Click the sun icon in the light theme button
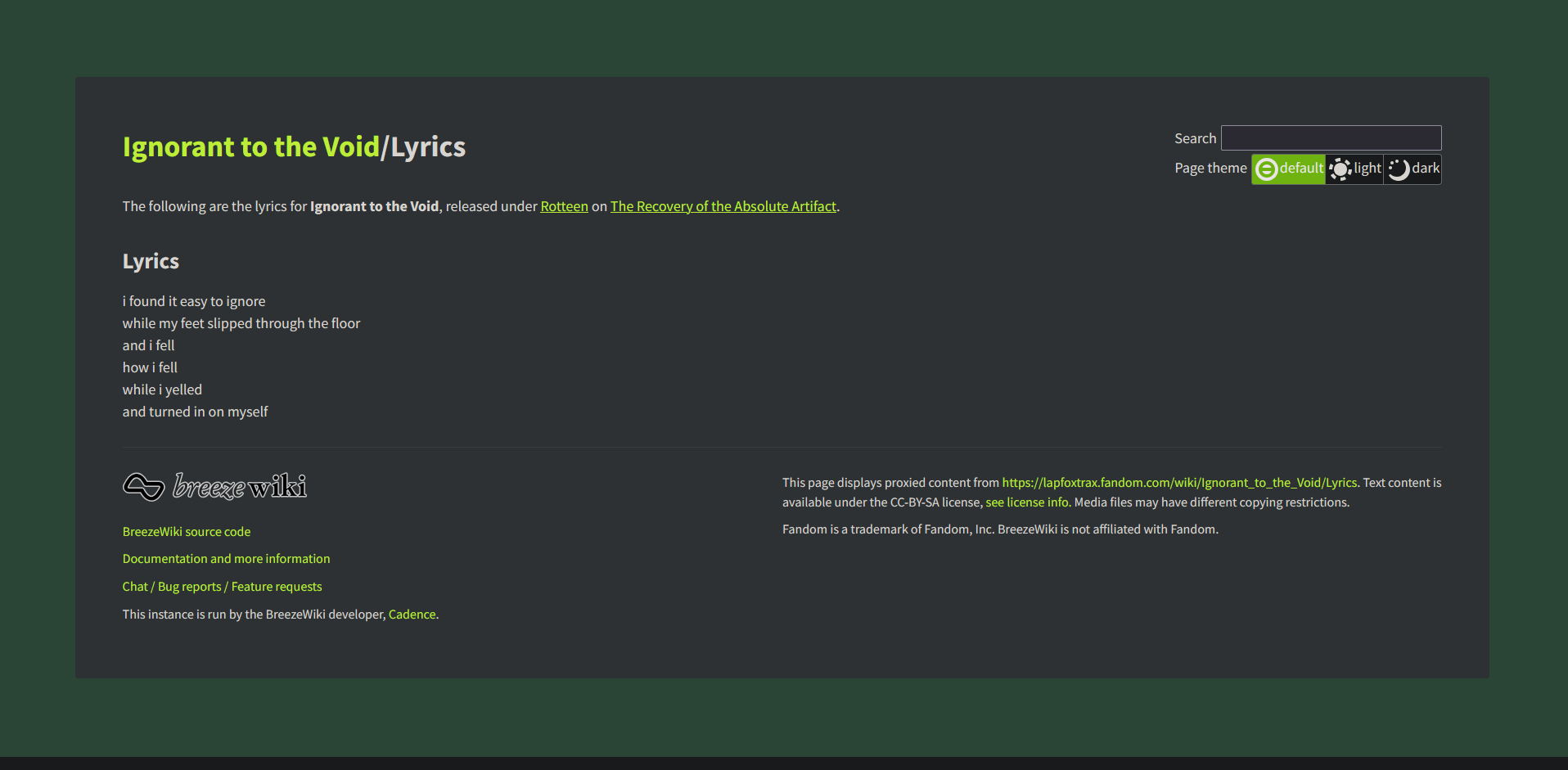This screenshot has height=770, width=1568. tap(1340, 169)
